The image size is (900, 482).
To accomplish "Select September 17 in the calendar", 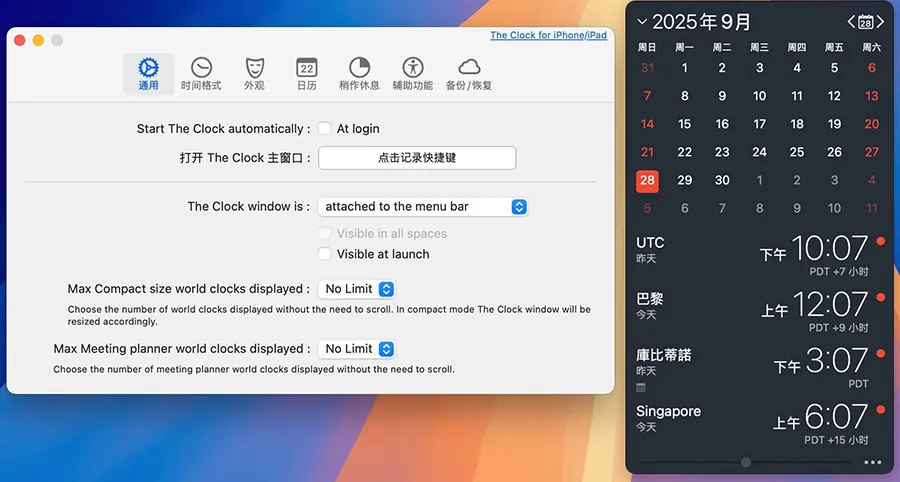I will [x=759, y=124].
